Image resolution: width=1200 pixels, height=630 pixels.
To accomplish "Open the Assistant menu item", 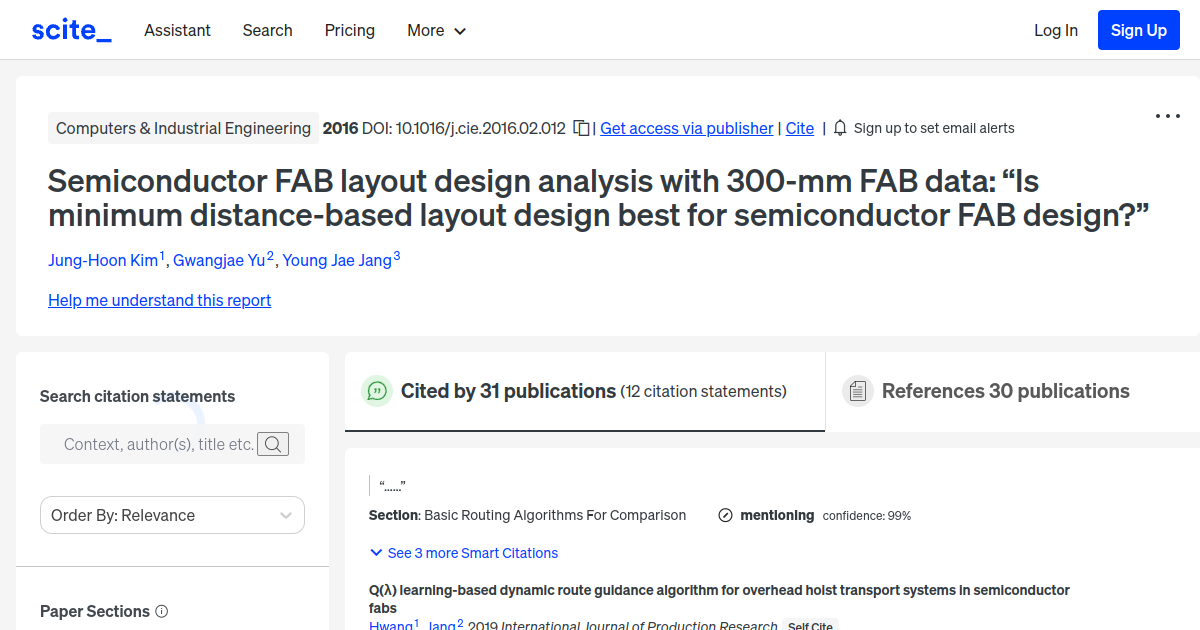I will (x=177, y=30).
